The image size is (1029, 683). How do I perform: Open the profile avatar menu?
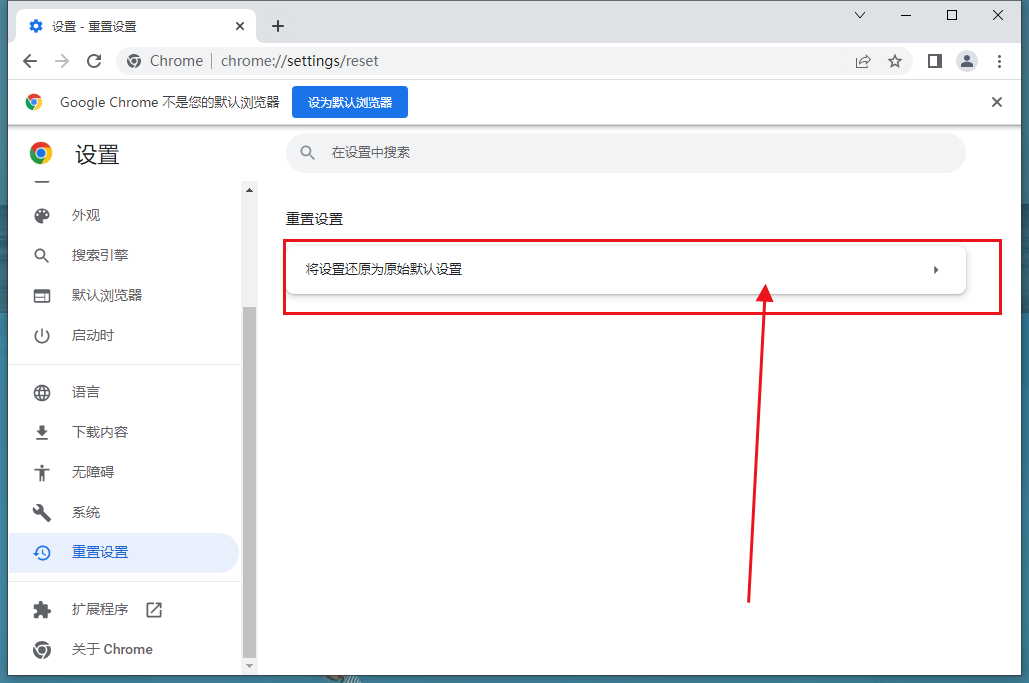pyautogui.click(x=967, y=61)
